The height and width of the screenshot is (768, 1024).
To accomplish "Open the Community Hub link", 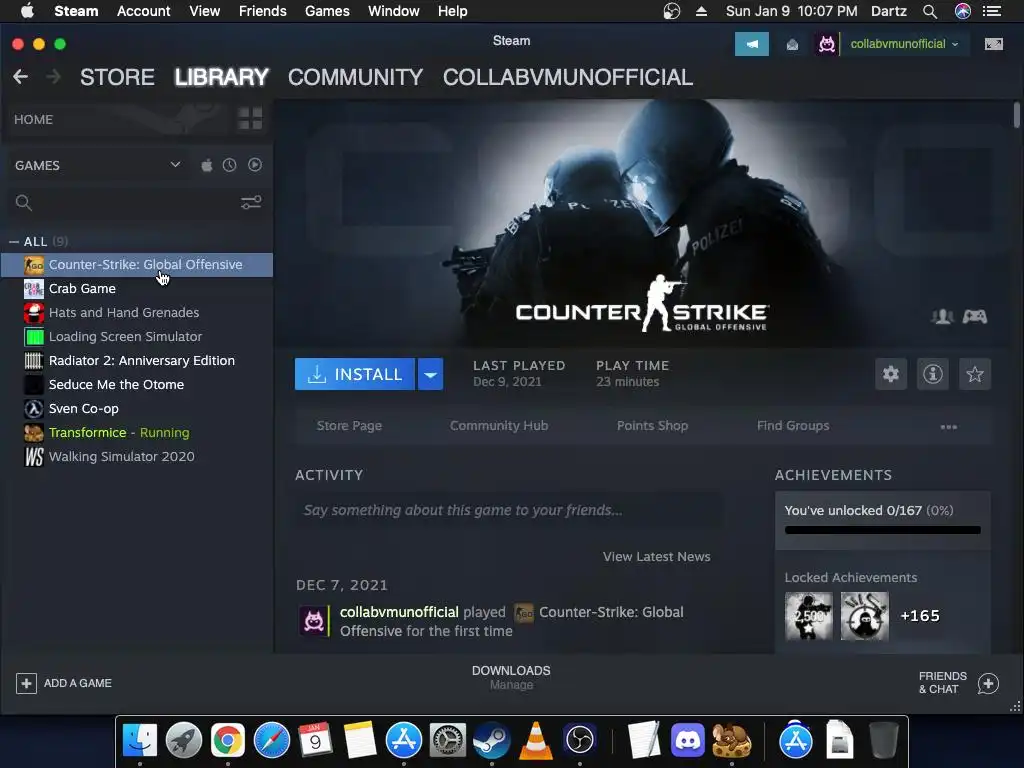I will point(499,426).
